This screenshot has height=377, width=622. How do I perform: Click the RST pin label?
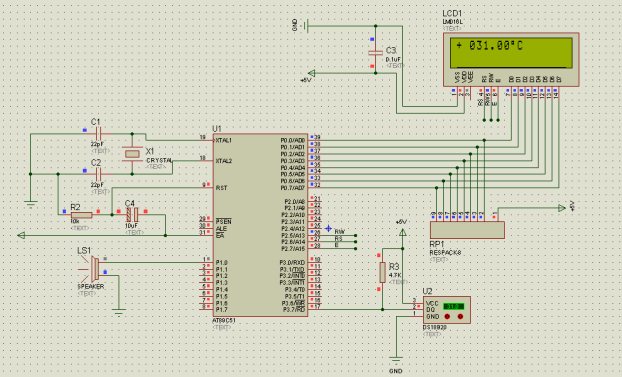click(x=221, y=188)
